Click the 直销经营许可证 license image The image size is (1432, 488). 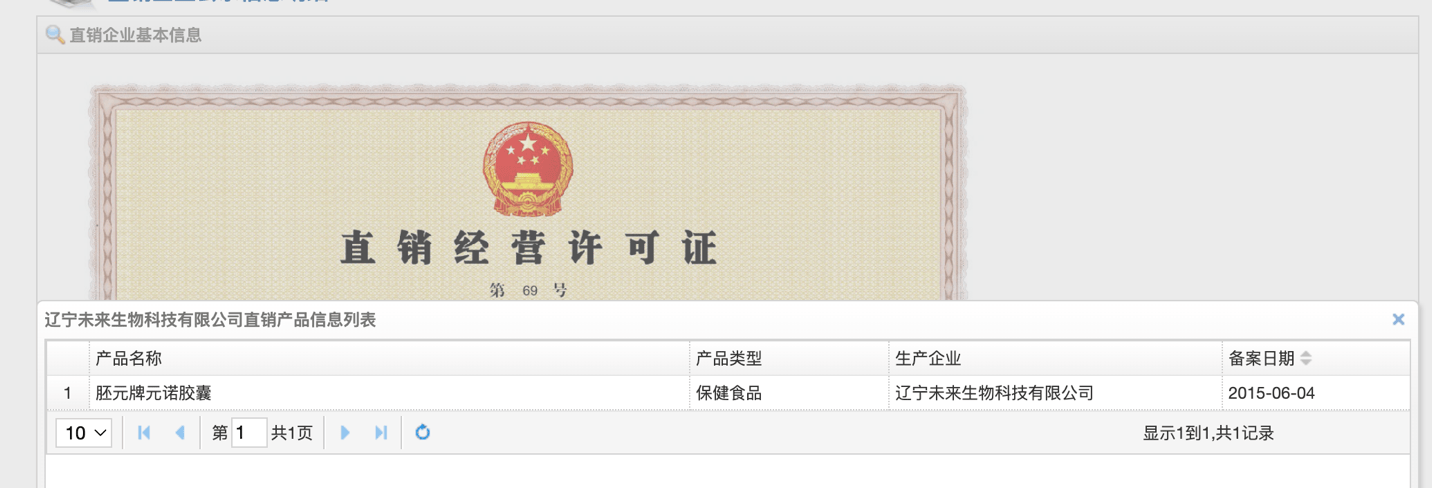click(528, 192)
